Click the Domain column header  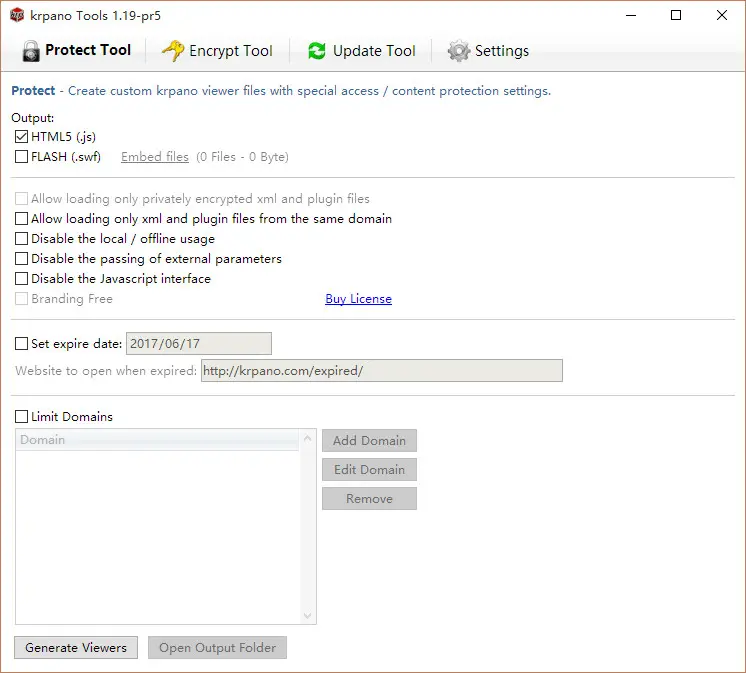[157, 439]
